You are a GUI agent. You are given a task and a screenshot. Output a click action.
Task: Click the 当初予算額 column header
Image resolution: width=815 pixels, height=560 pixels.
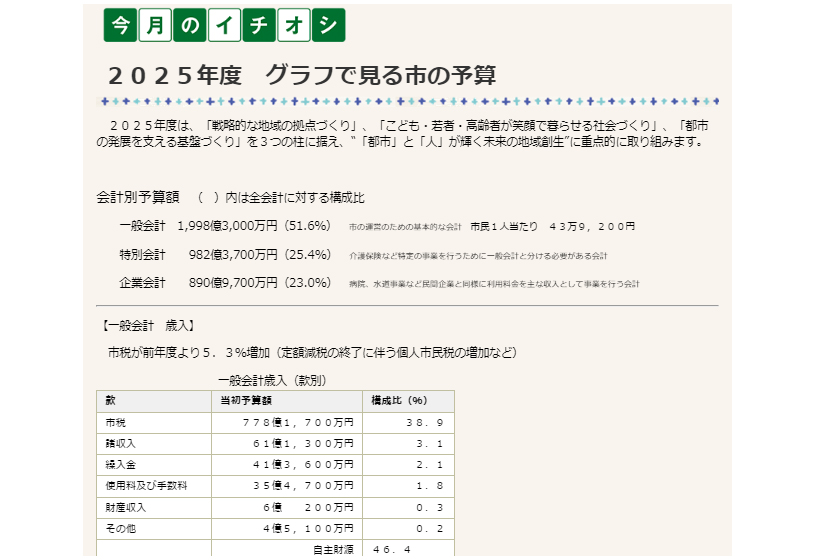pos(287,401)
